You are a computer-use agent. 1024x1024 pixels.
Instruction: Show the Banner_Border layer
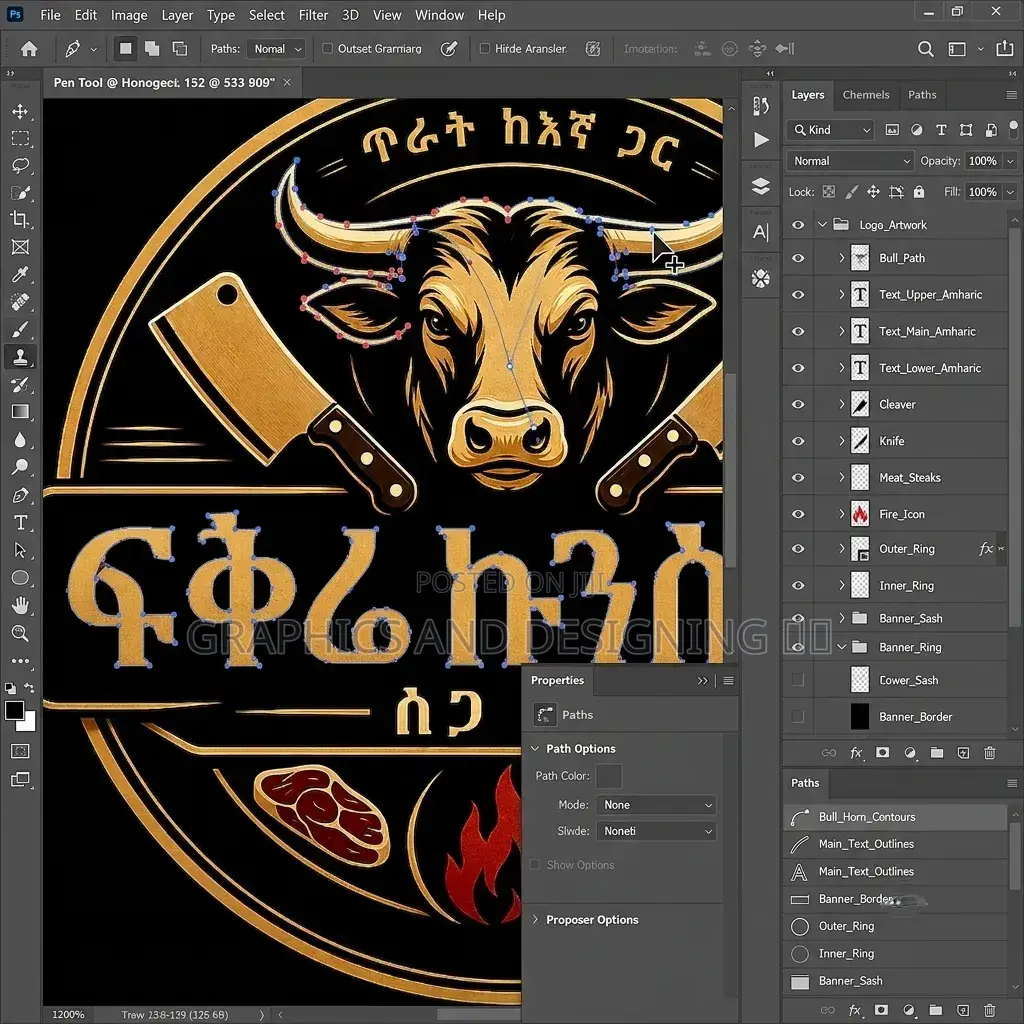(797, 716)
